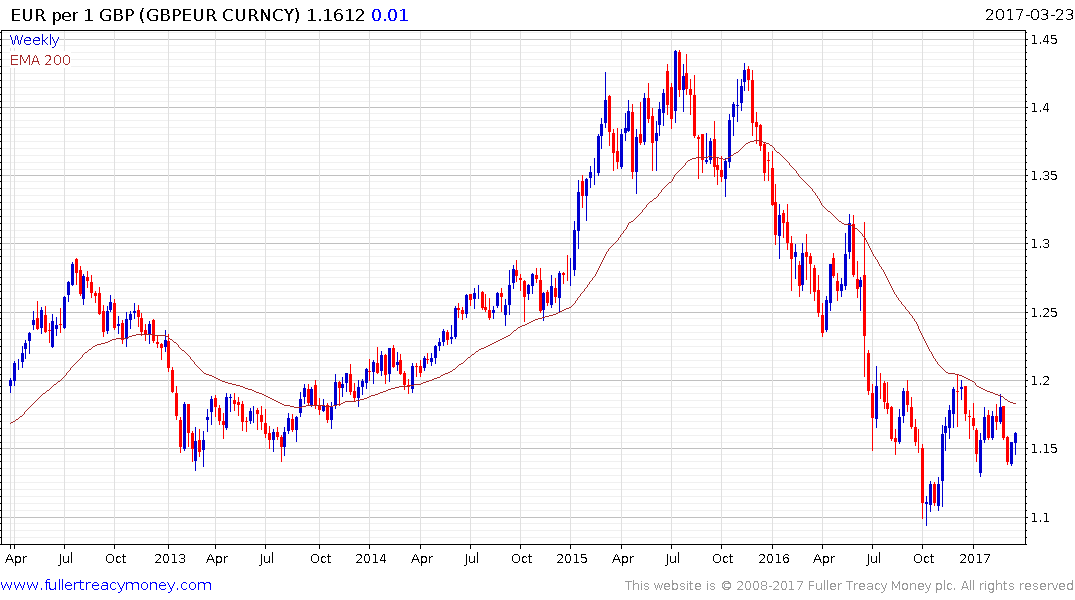This screenshot has height=600, width=1075.
Task: Click the 2015 year axis label
Action: point(572,558)
